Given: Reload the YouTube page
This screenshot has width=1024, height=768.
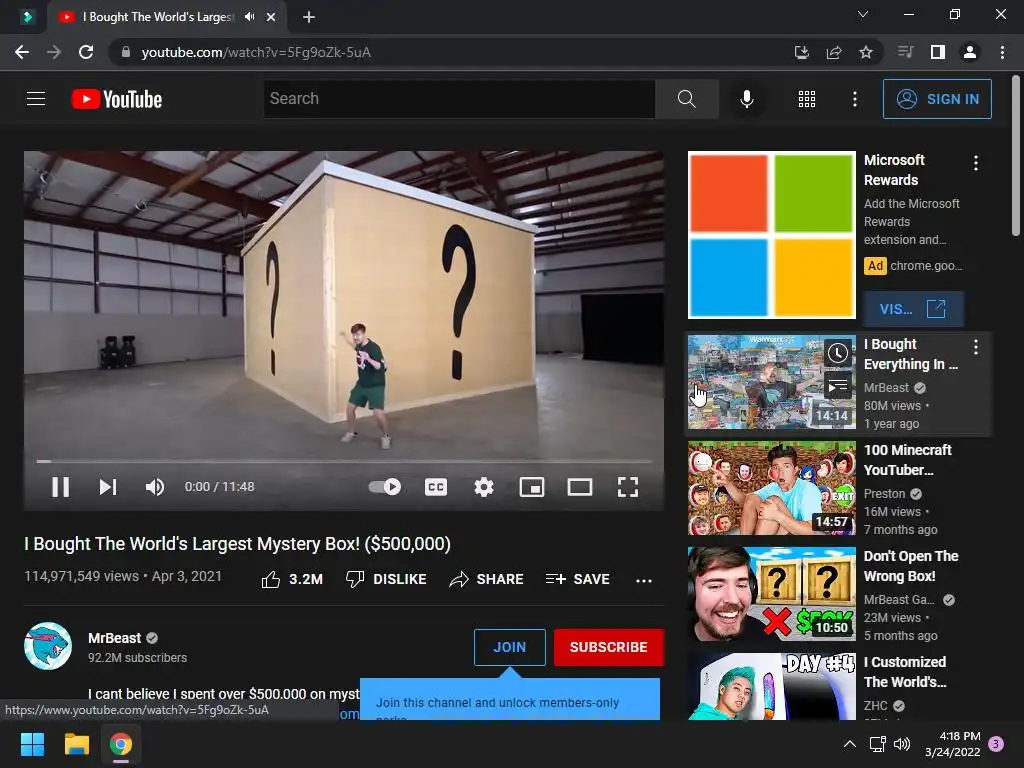Looking at the screenshot, I should (x=86, y=52).
